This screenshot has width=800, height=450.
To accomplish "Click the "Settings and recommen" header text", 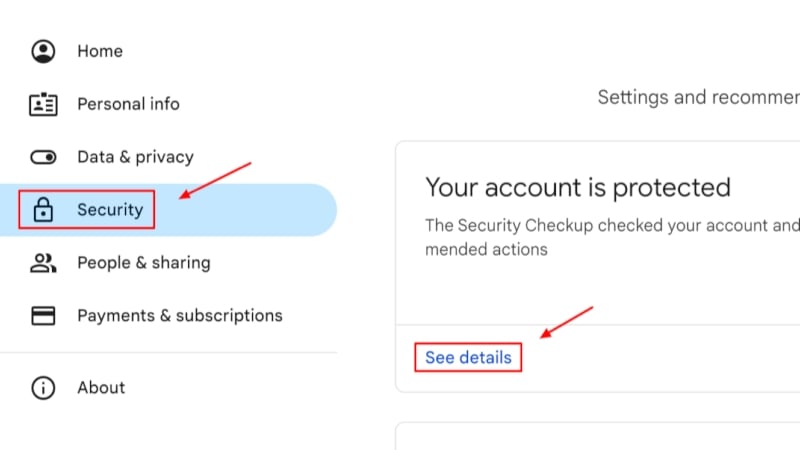I will 698,97.
